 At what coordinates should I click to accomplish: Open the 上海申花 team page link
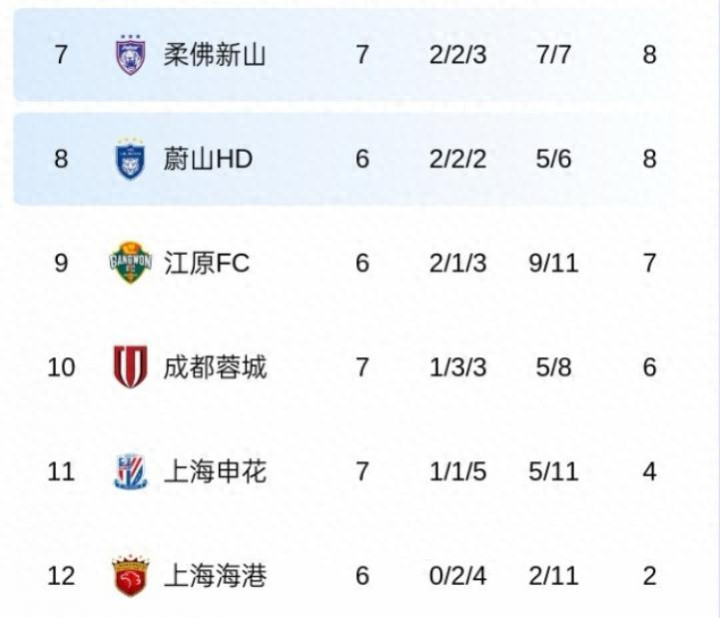(x=215, y=471)
